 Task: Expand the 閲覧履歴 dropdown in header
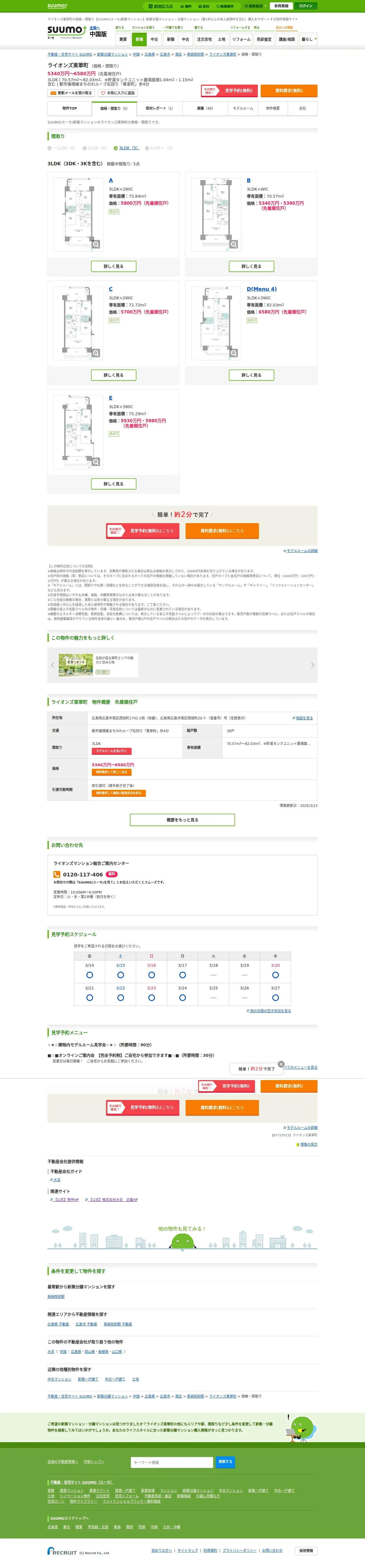[x=255, y=6]
